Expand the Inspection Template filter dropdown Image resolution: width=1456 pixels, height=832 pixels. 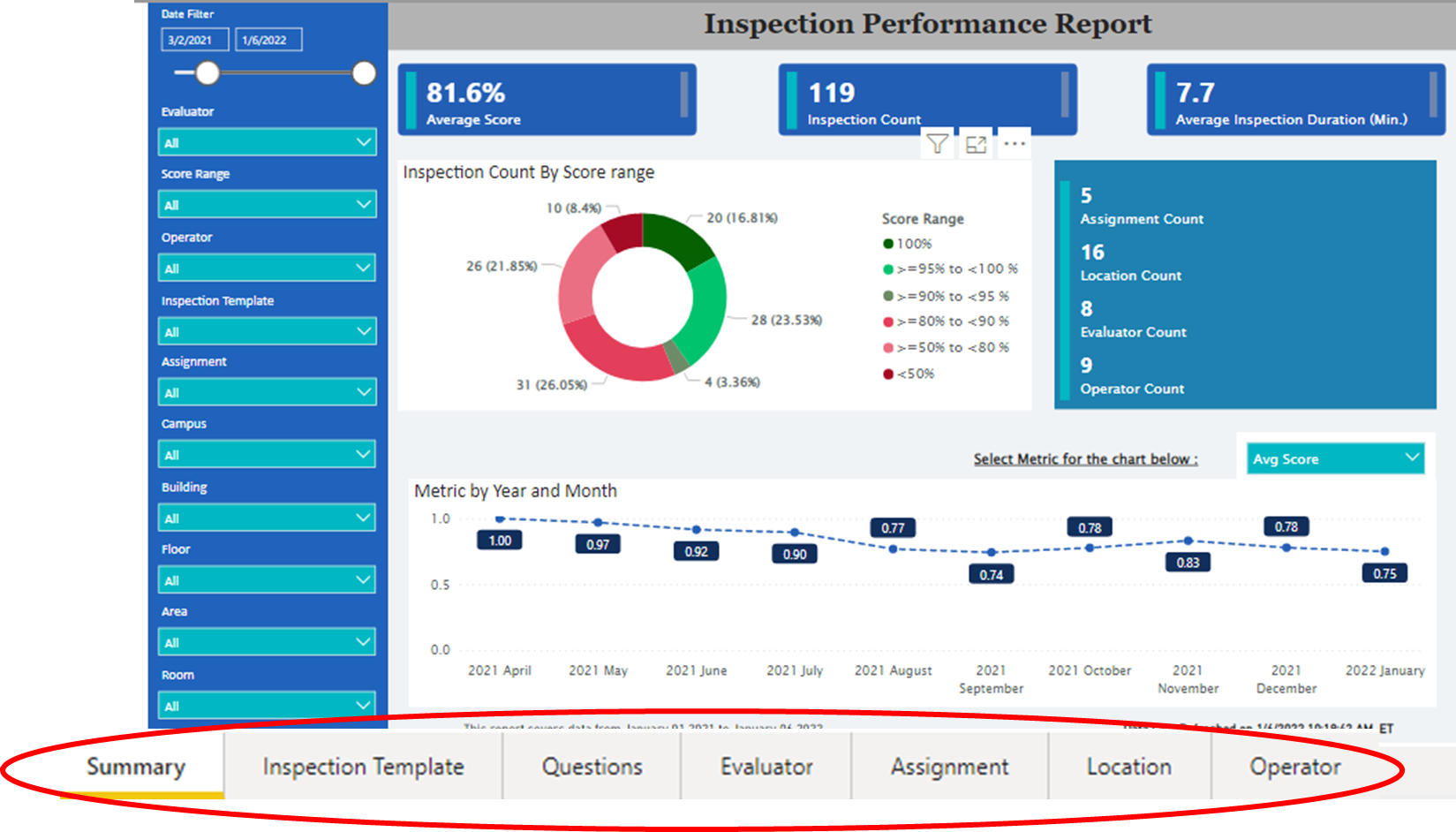[267, 330]
